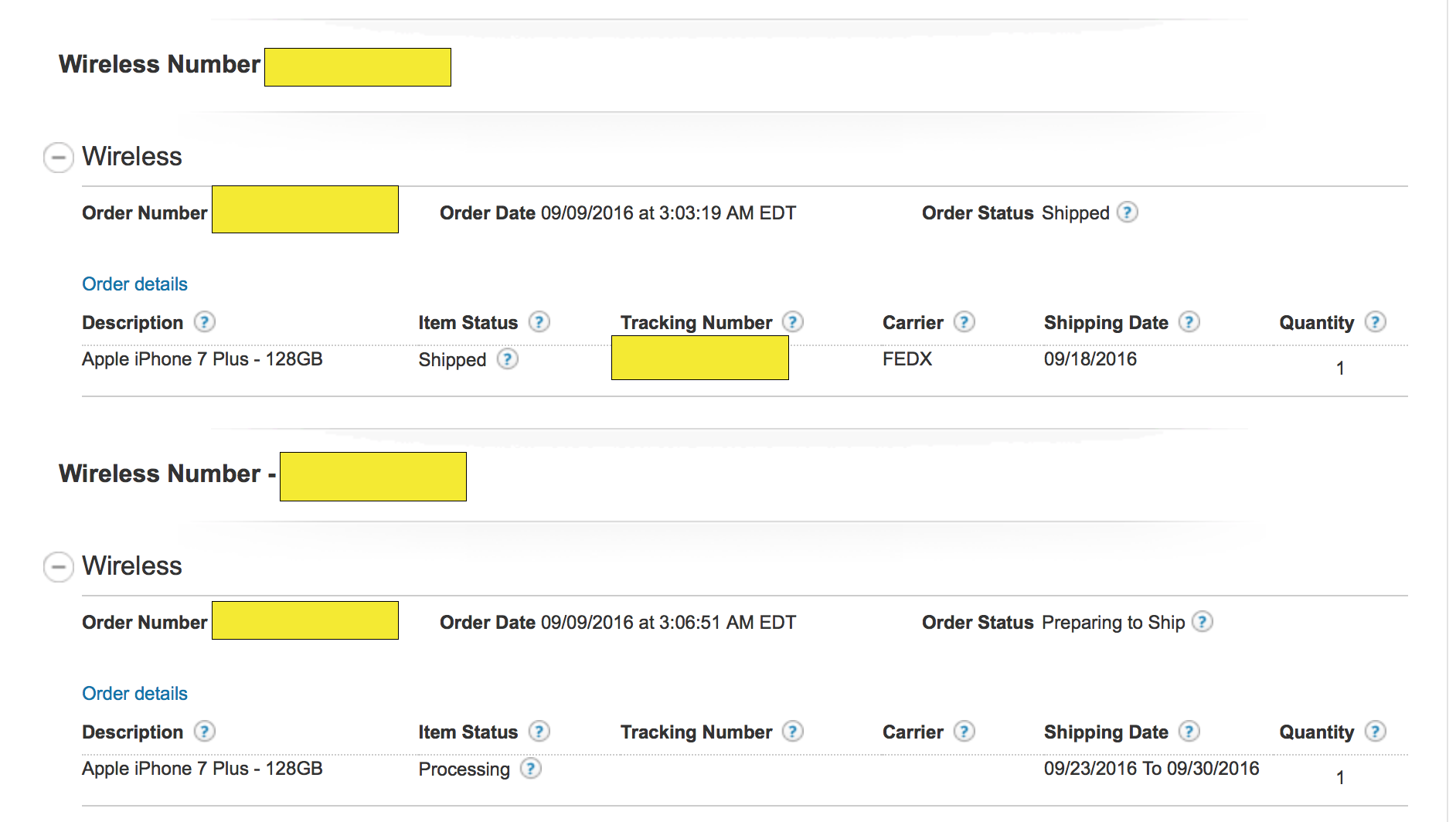The width and height of the screenshot is (1456, 822).
Task: Click help icon beside second Description header
Action: pos(204,731)
